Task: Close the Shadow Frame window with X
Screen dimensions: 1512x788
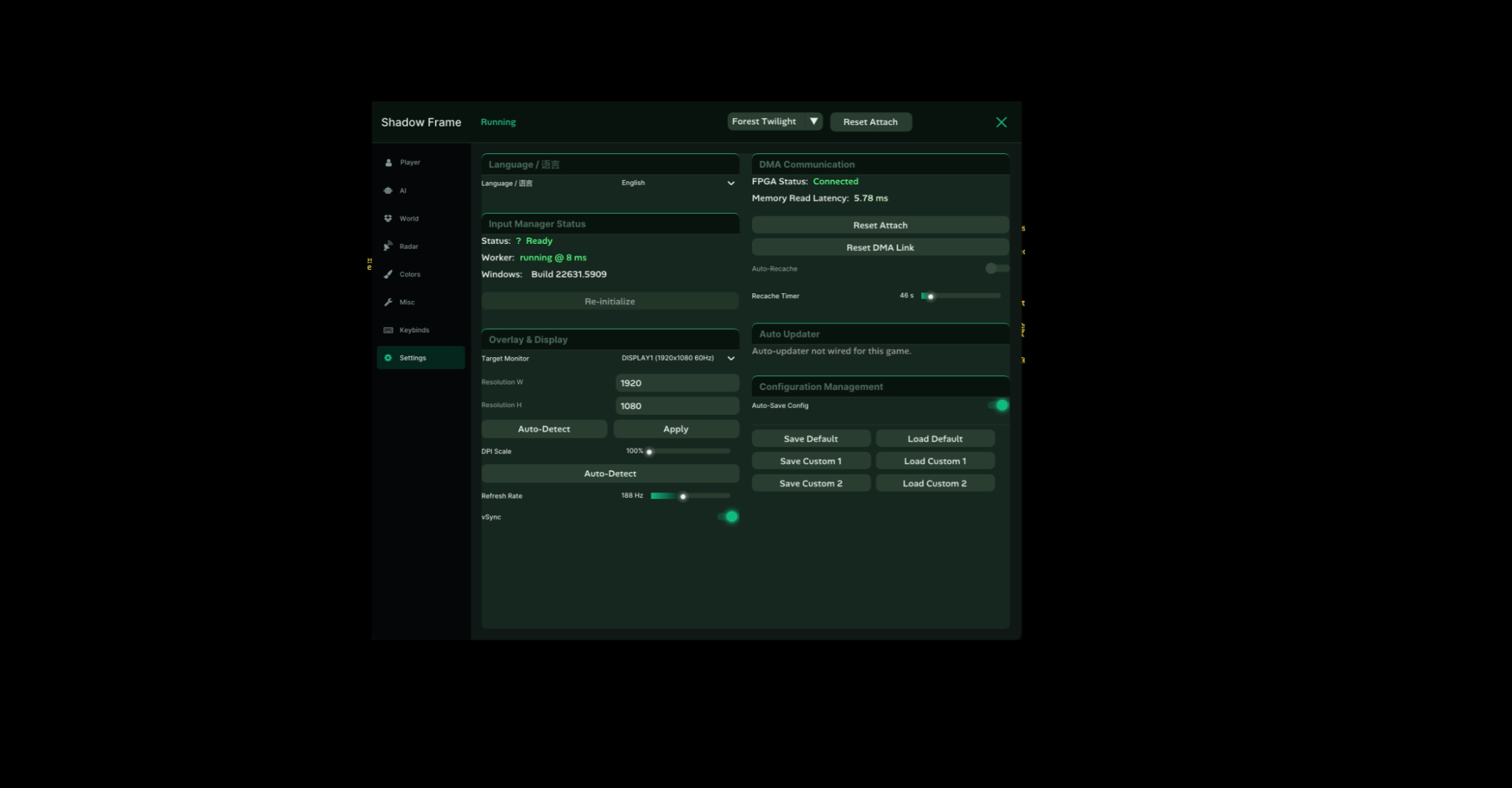Action: (x=1001, y=122)
